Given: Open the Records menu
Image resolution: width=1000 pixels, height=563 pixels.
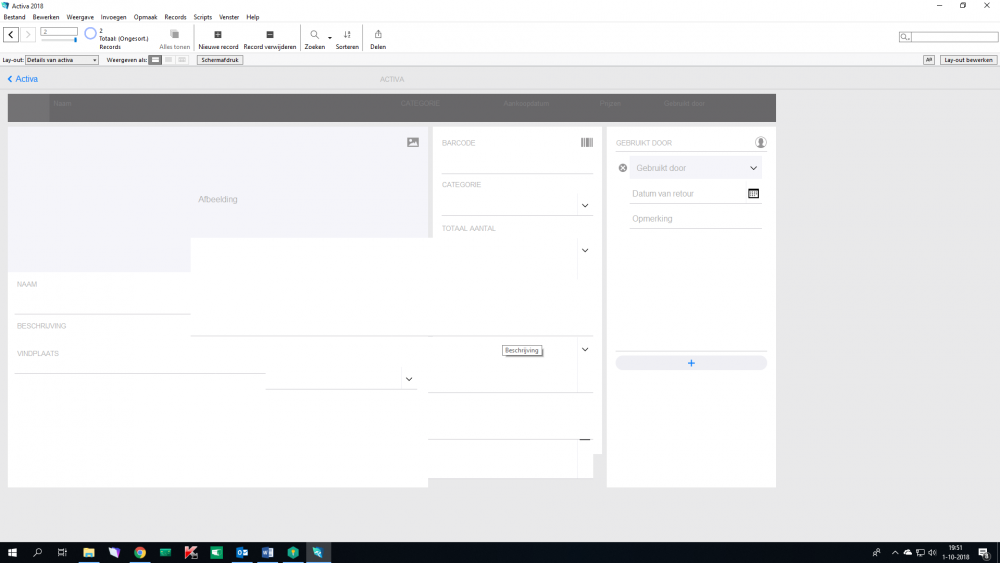Looking at the screenshot, I should pos(175,17).
